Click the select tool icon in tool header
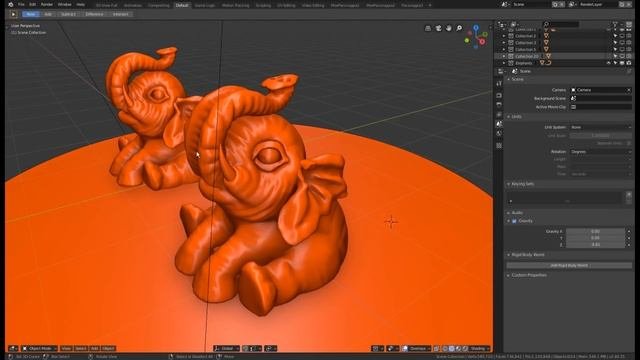Screen dimensions: 640x360 pyautogui.click(x=13, y=14)
